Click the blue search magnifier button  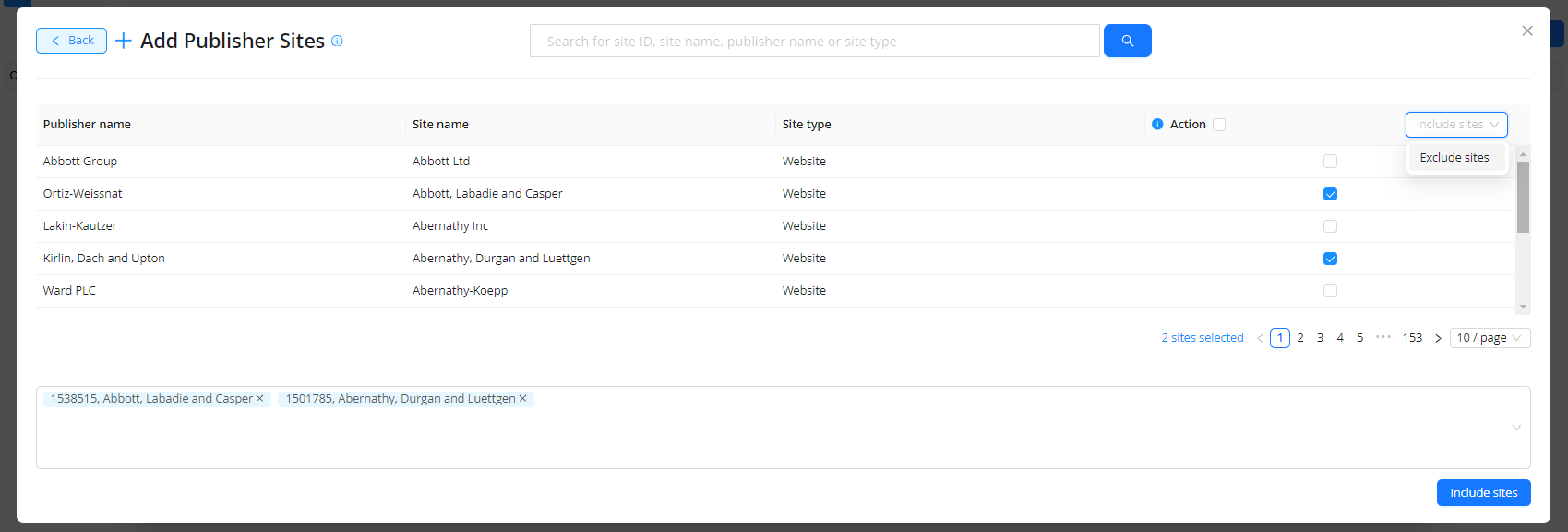point(1127,41)
